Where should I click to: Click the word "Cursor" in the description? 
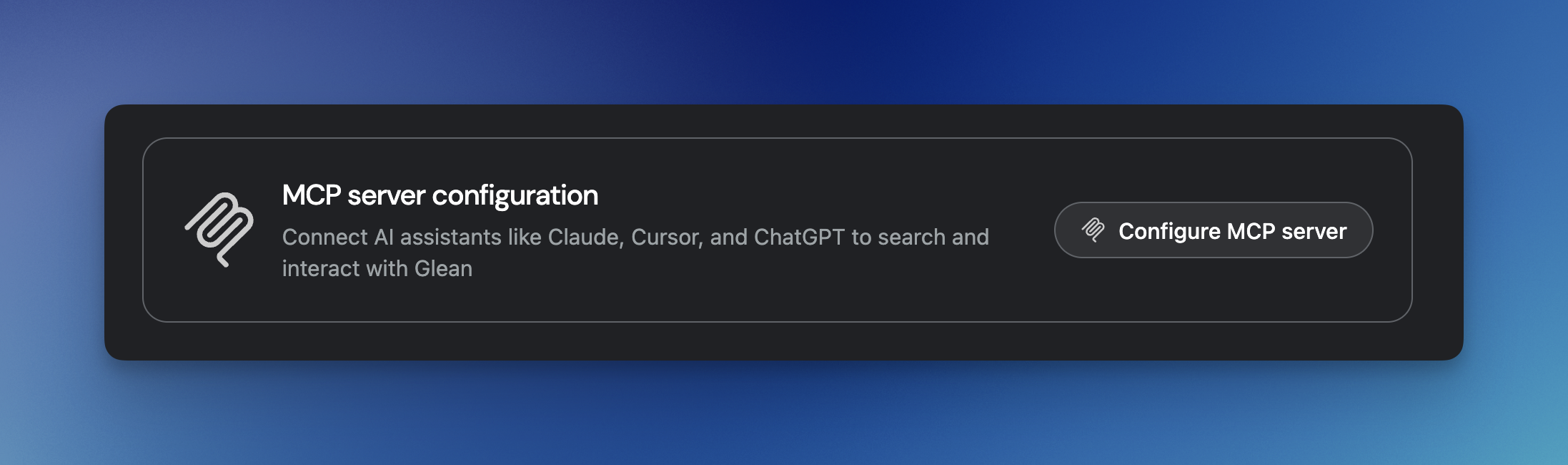tap(665, 237)
